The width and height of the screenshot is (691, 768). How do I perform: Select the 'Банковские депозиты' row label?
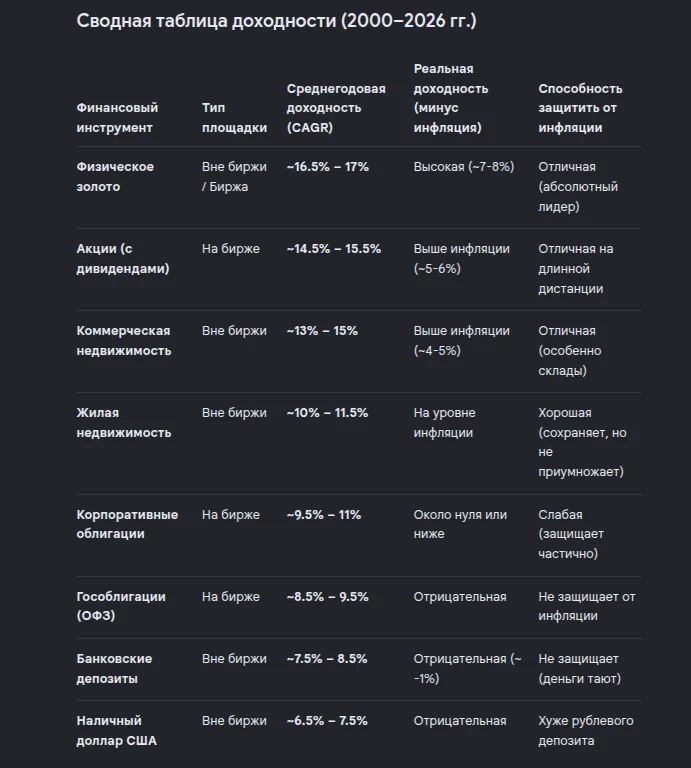click(114, 669)
